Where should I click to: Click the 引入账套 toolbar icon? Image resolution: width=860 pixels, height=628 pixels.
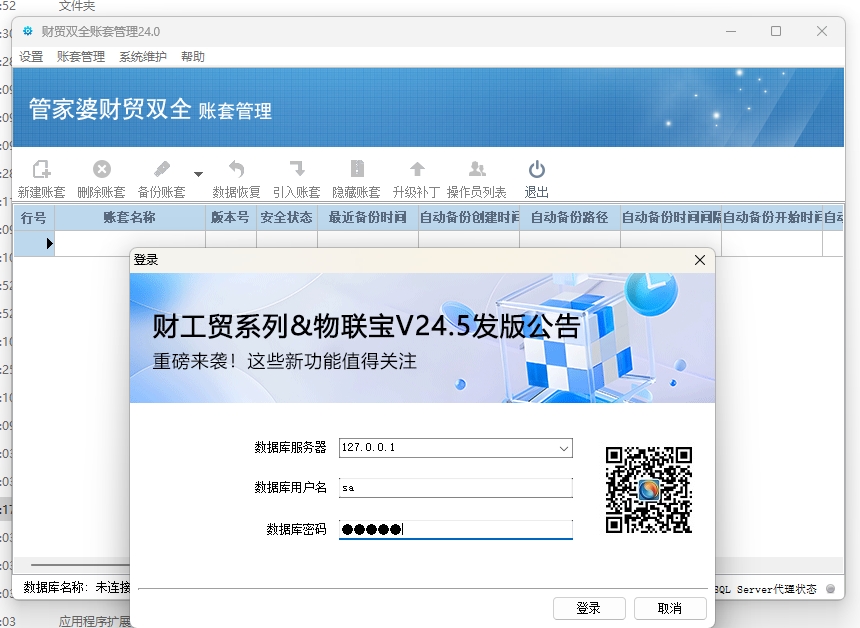pyautogui.click(x=297, y=169)
